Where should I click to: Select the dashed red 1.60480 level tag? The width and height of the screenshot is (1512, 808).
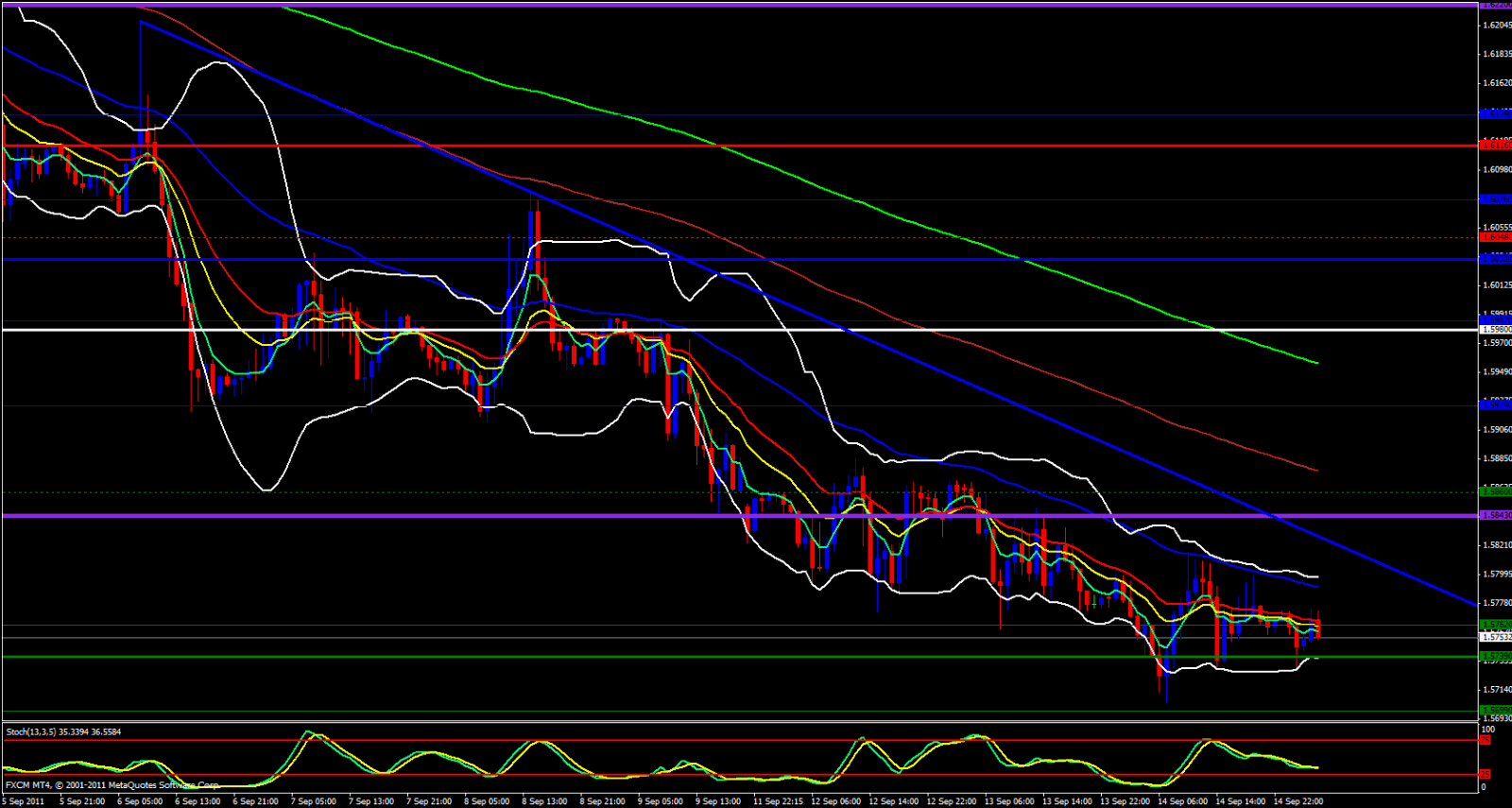1495,237
